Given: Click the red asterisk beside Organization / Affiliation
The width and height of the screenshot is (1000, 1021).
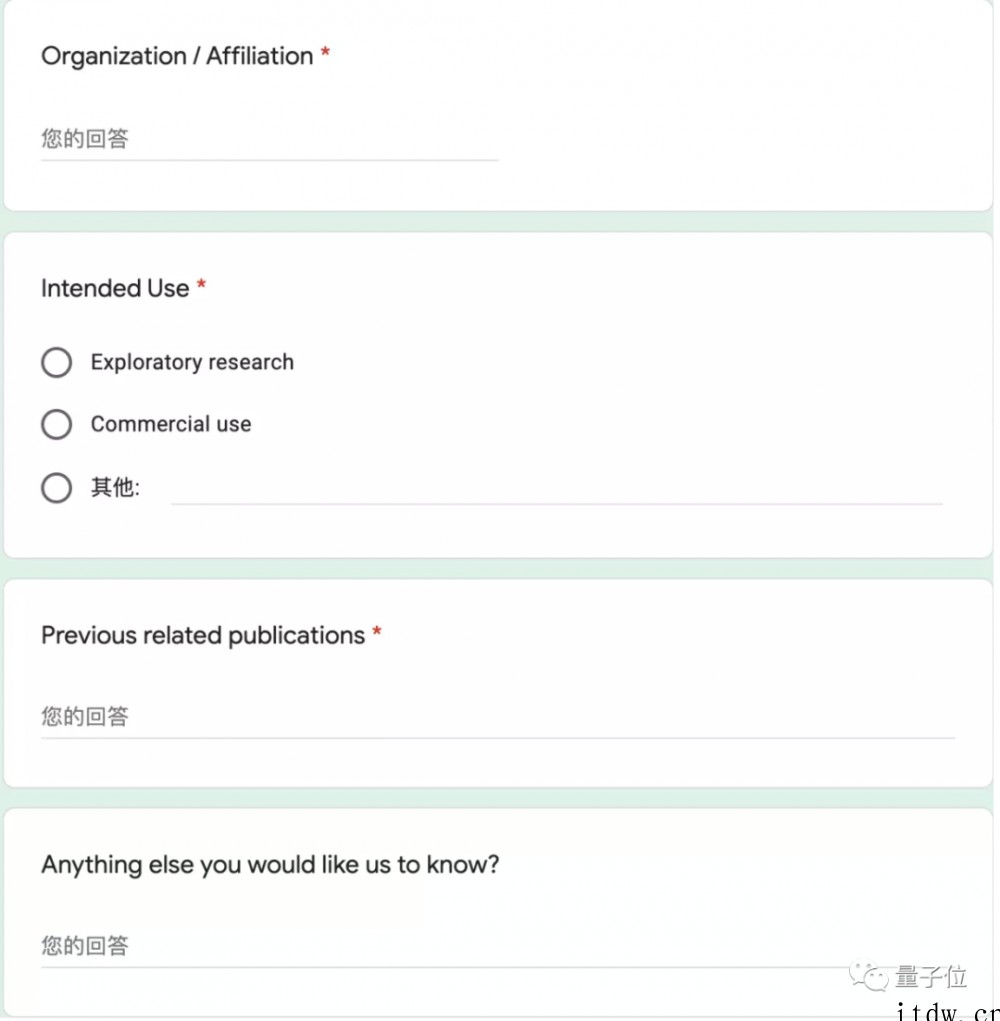Looking at the screenshot, I should [325, 52].
